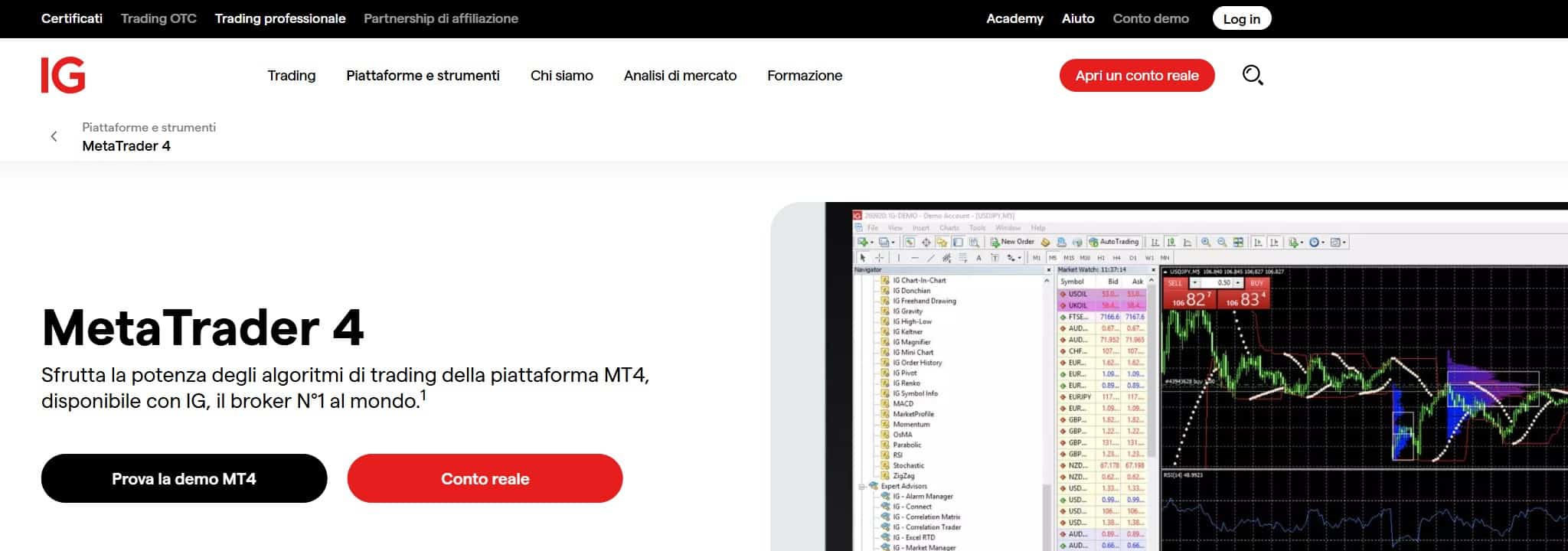Go back using the breadcrumb chevron

(54, 136)
